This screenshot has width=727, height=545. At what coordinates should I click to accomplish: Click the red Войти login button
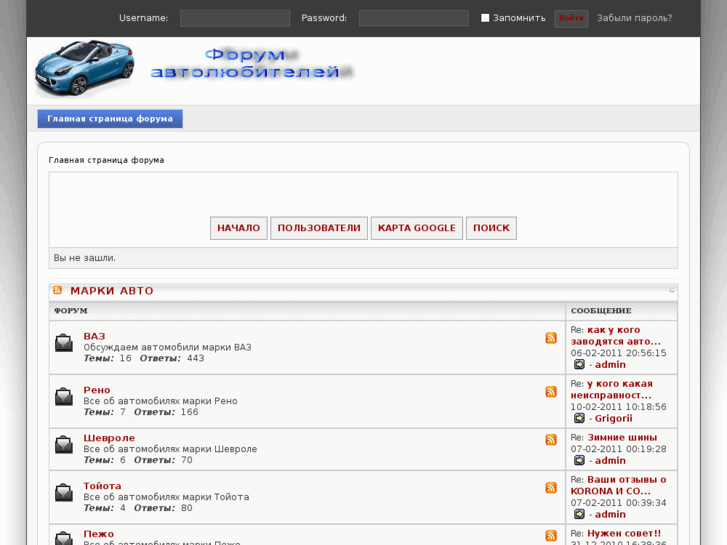(571, 19)
